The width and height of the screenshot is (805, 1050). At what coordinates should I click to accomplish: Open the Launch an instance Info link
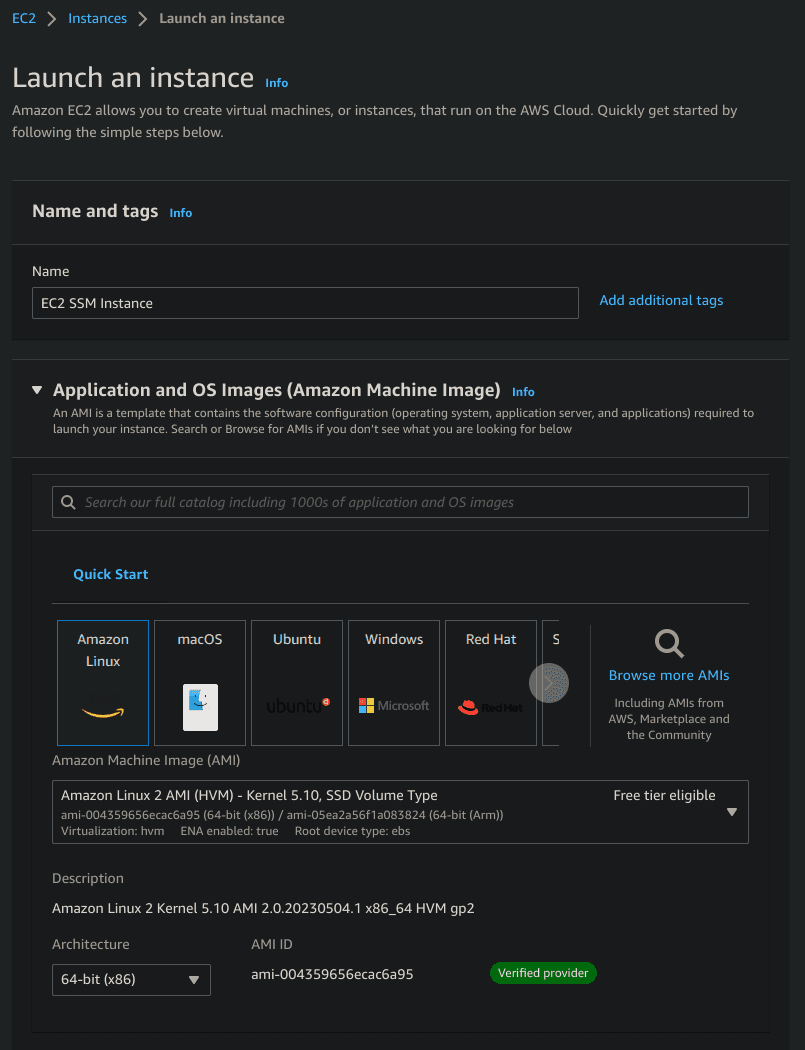coord(276,83)
